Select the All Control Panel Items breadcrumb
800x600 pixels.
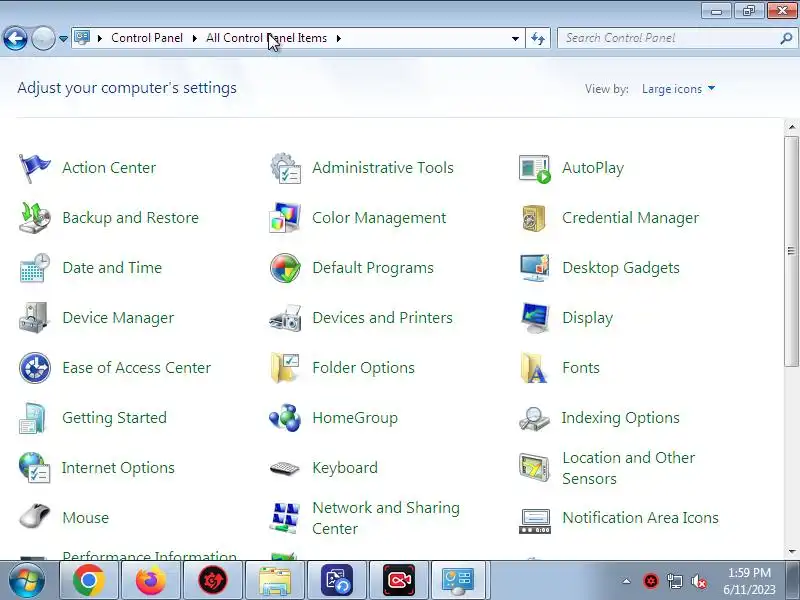(x=266, y=38)
